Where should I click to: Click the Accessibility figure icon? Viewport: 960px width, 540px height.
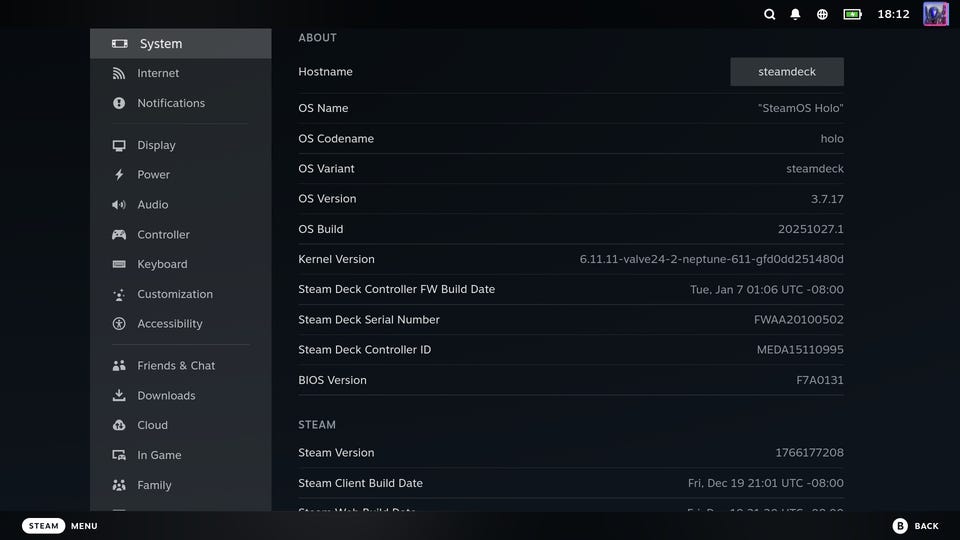[x=119, y=323]
